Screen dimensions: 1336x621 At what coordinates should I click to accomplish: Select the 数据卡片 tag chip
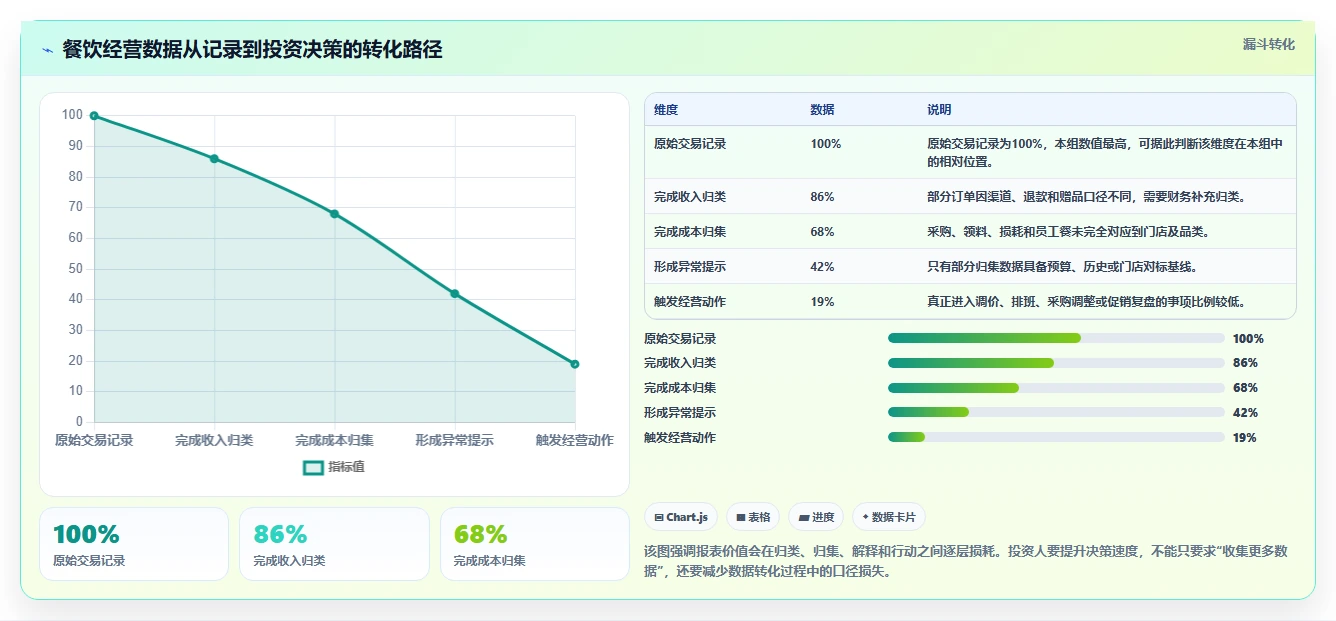coord(889,517)
